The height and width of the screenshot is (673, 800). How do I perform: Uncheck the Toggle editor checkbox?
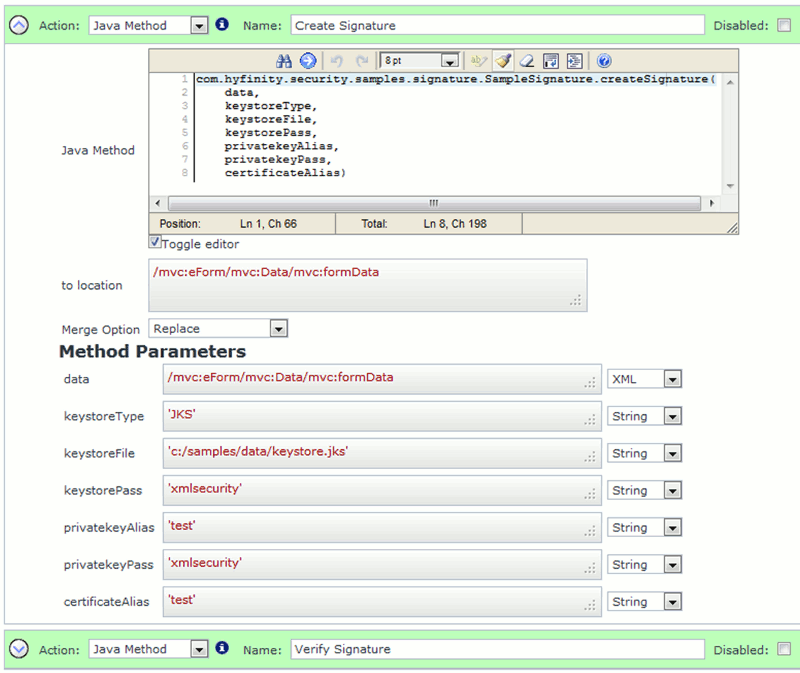(x=155, y=242)
